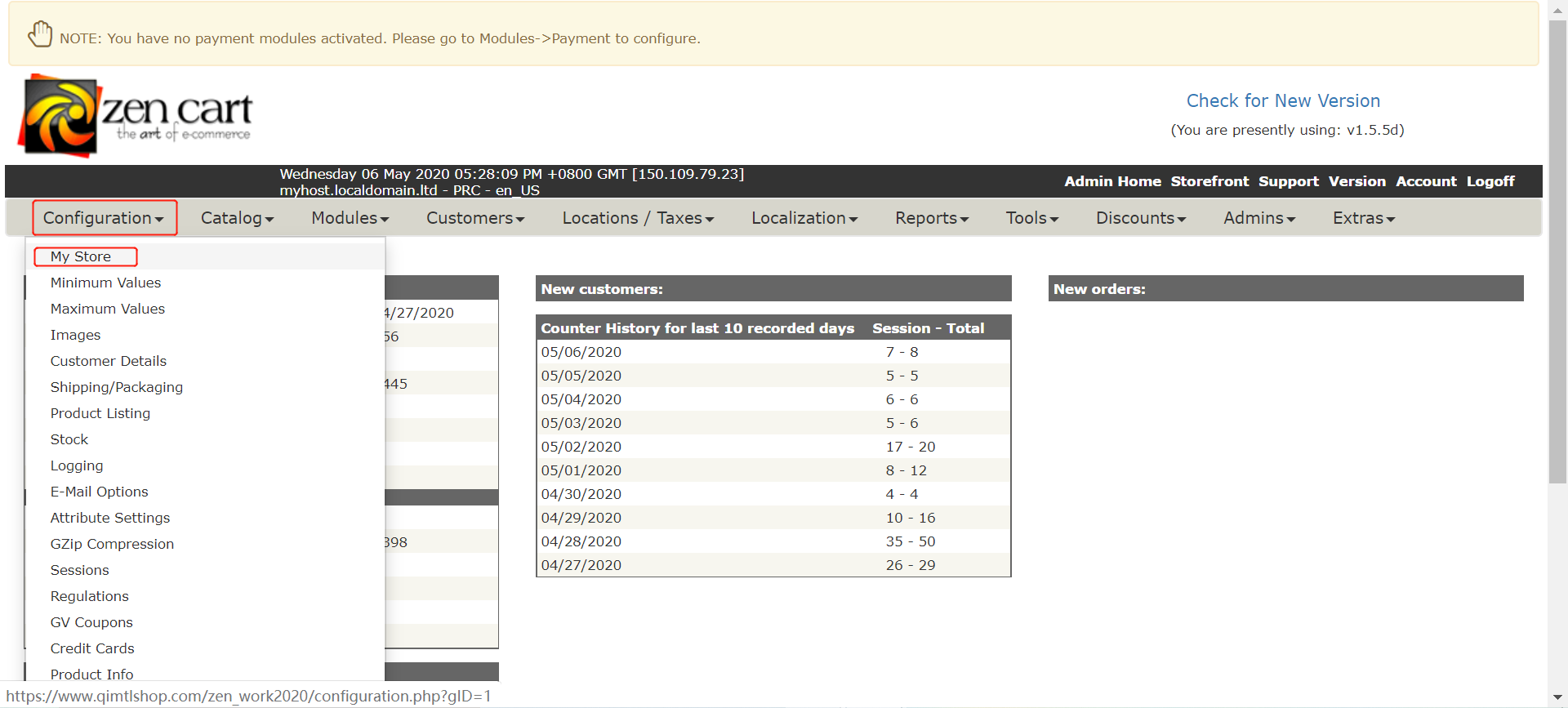This screenshot has height=708, width=1568.
Task: Open the Configuration dropdown menu
Action: (x=104, y=218)
